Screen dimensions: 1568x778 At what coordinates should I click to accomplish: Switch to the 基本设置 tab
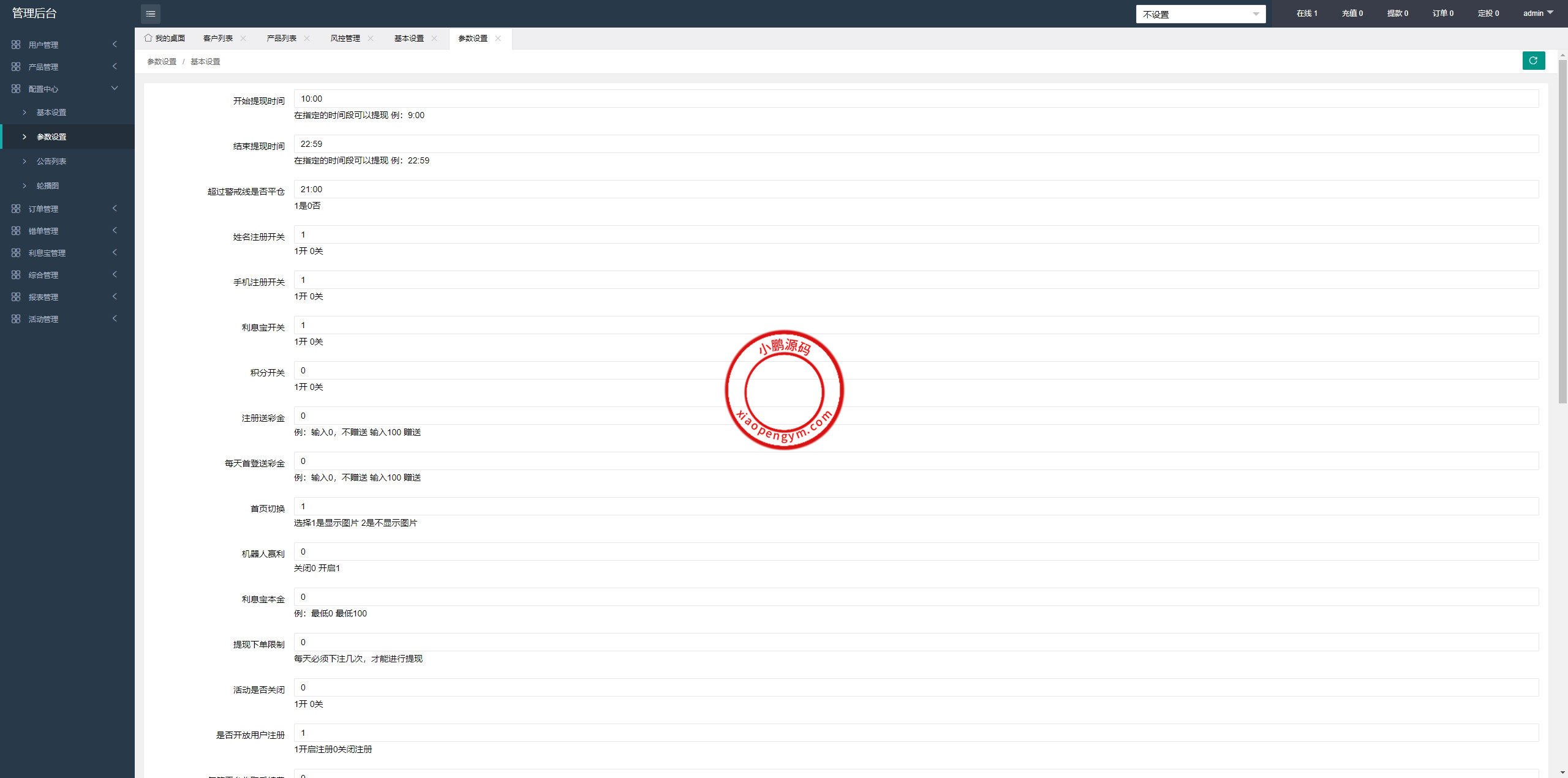coord(409,38)
